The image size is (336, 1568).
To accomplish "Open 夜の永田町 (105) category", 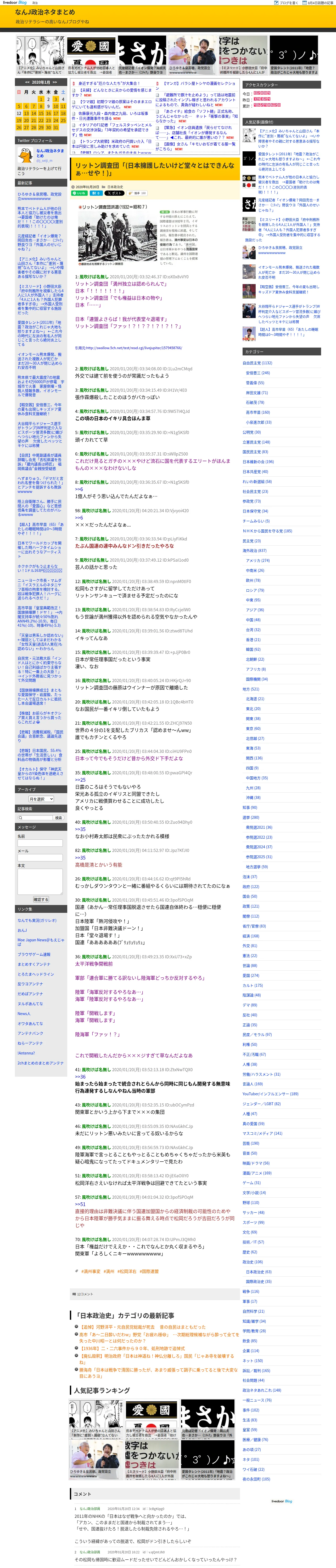I will point(256,1479).
